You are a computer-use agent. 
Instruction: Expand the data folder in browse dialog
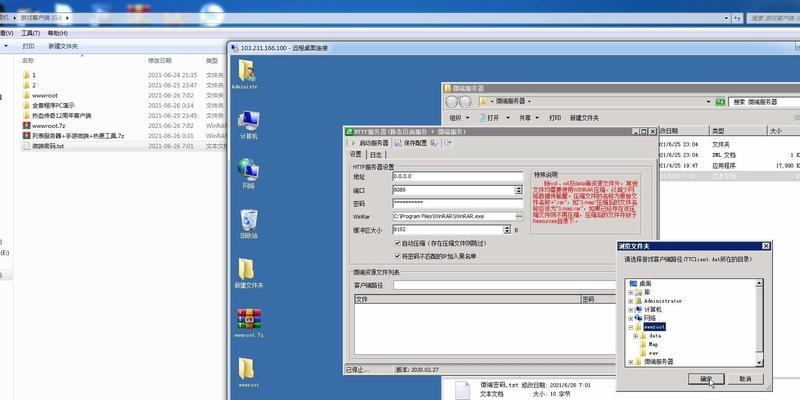(x=636, y=336)
